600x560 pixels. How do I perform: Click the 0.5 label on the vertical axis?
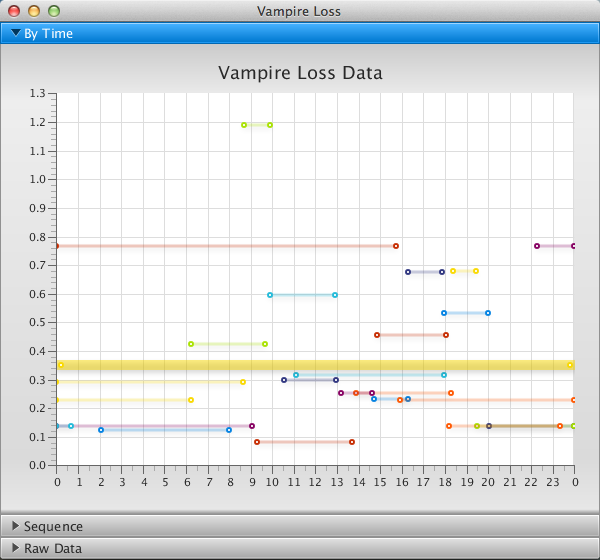38,322
